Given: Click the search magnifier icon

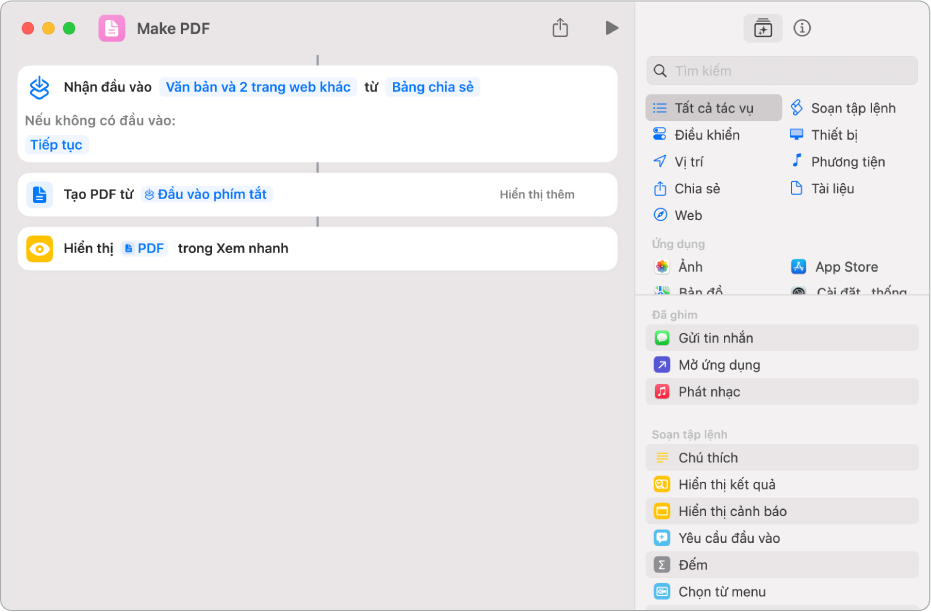Looking at the screenshot, I should click(660, 71).
